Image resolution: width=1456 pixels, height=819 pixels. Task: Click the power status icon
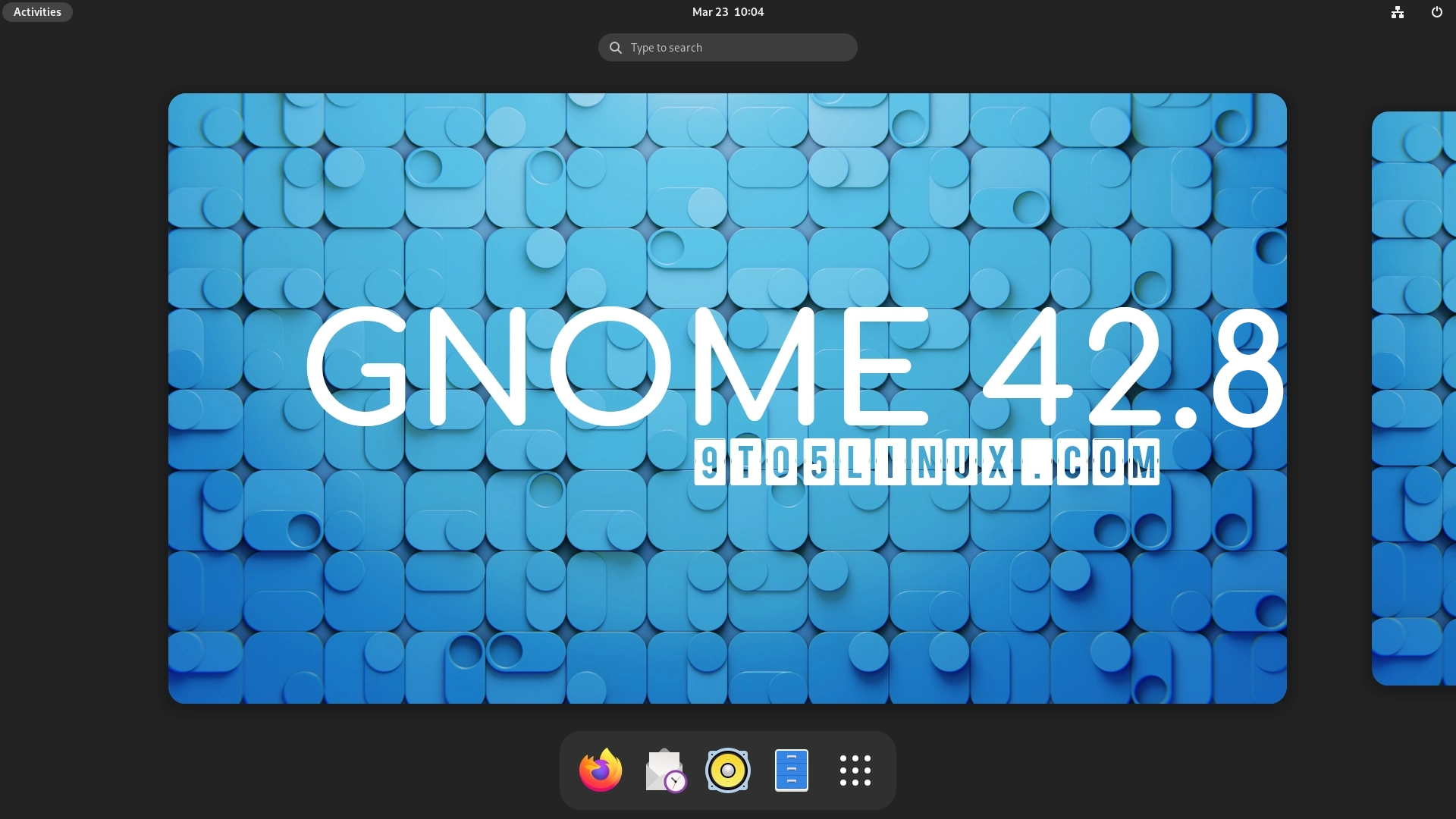[1436, 12]
